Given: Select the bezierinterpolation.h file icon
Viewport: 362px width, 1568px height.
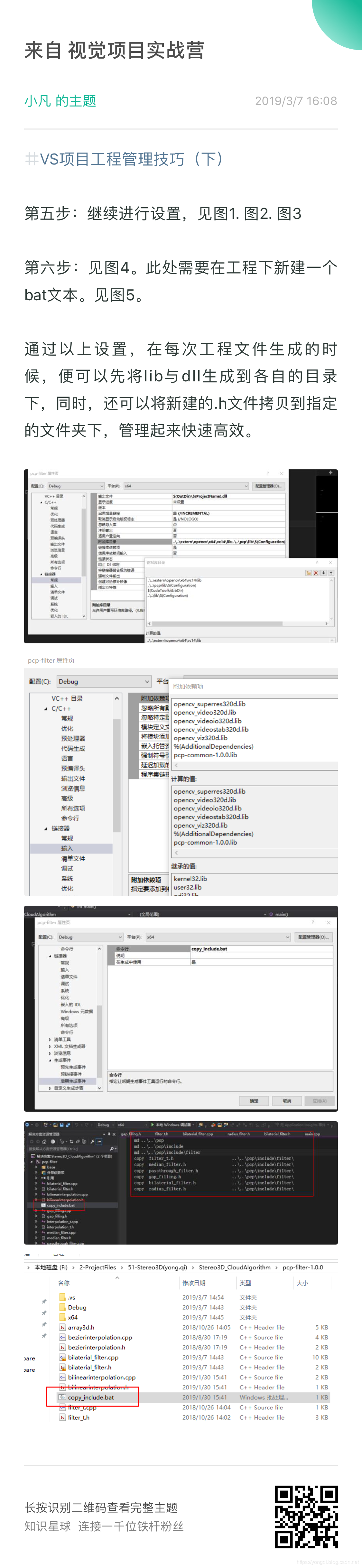Looking at the screenshot, I should 62,1347.
